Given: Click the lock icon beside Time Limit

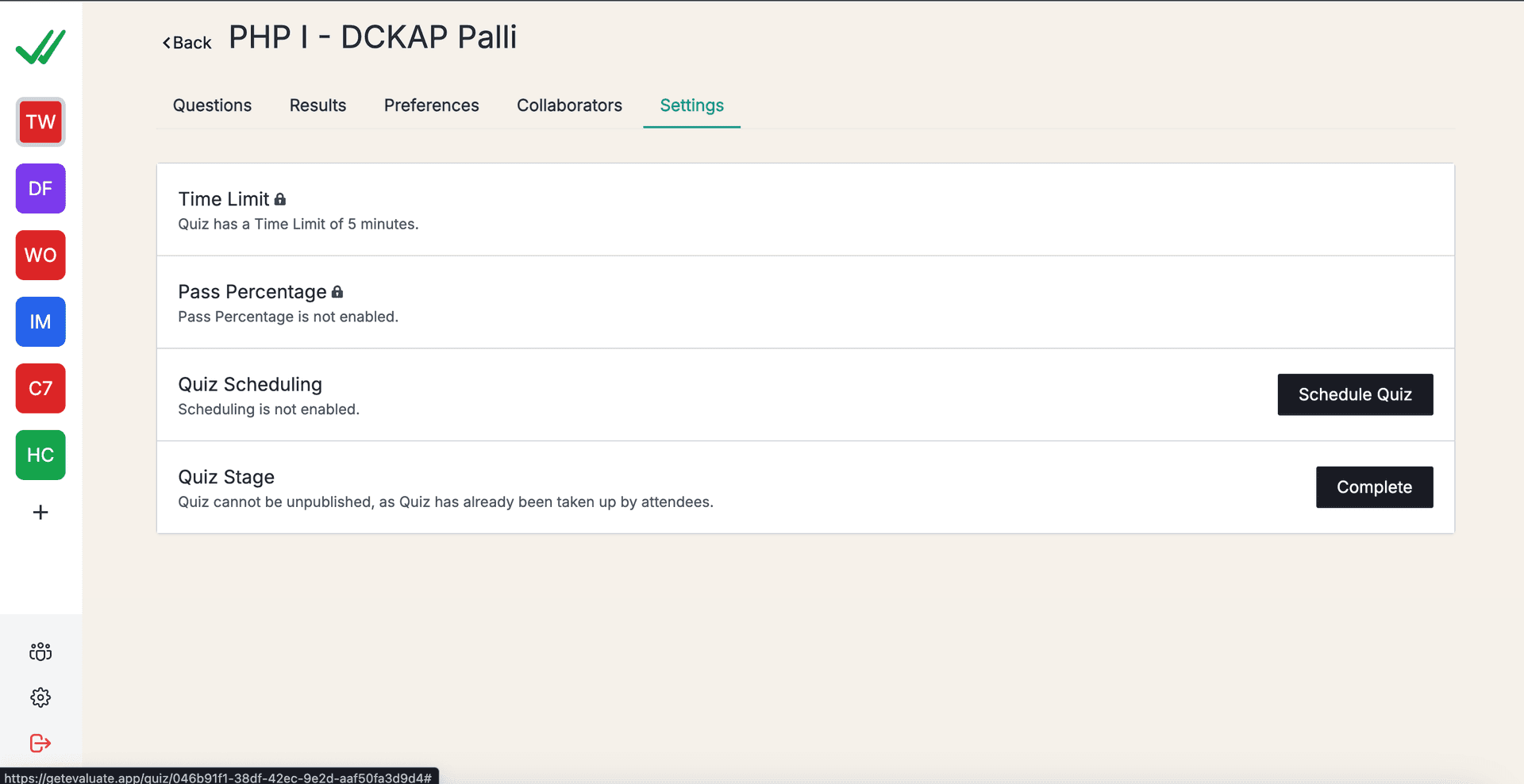Looking at the screenshot, I should click(x=280, y=199).
